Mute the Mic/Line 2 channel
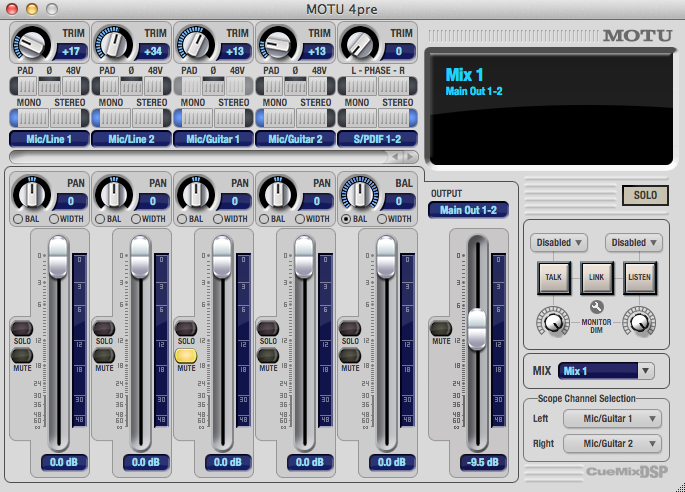 click(104, 355)
